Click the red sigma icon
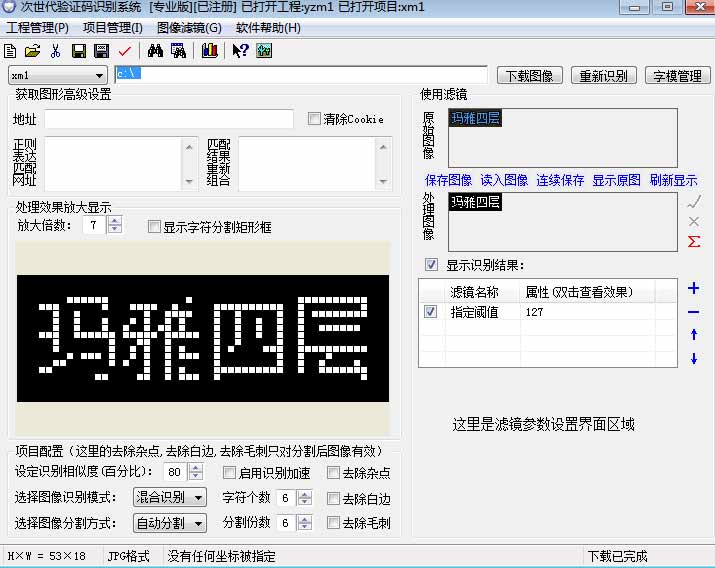715x568 pixels. point(694,241)
